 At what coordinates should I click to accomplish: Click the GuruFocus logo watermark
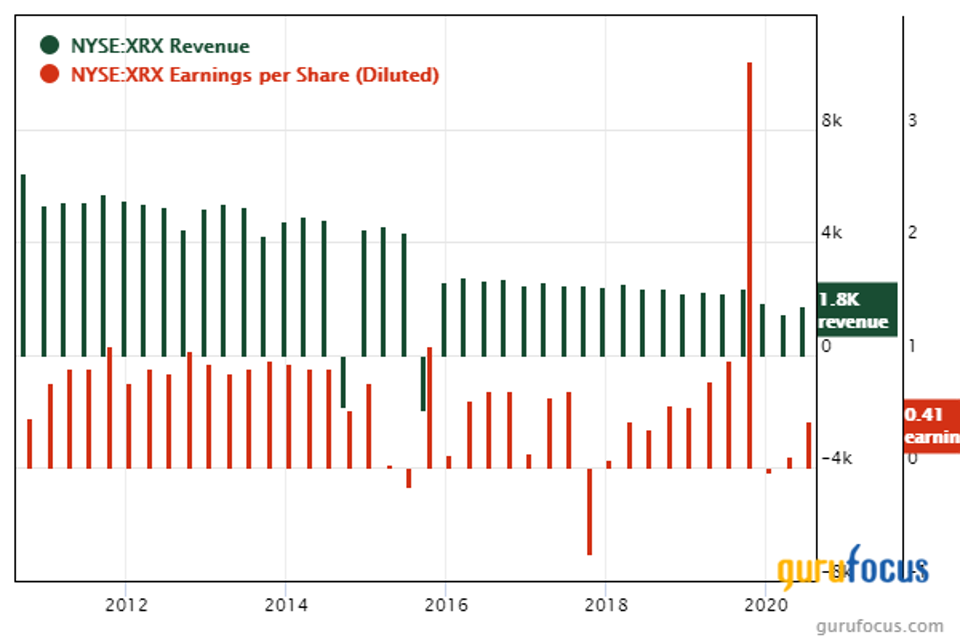[854, 569]
